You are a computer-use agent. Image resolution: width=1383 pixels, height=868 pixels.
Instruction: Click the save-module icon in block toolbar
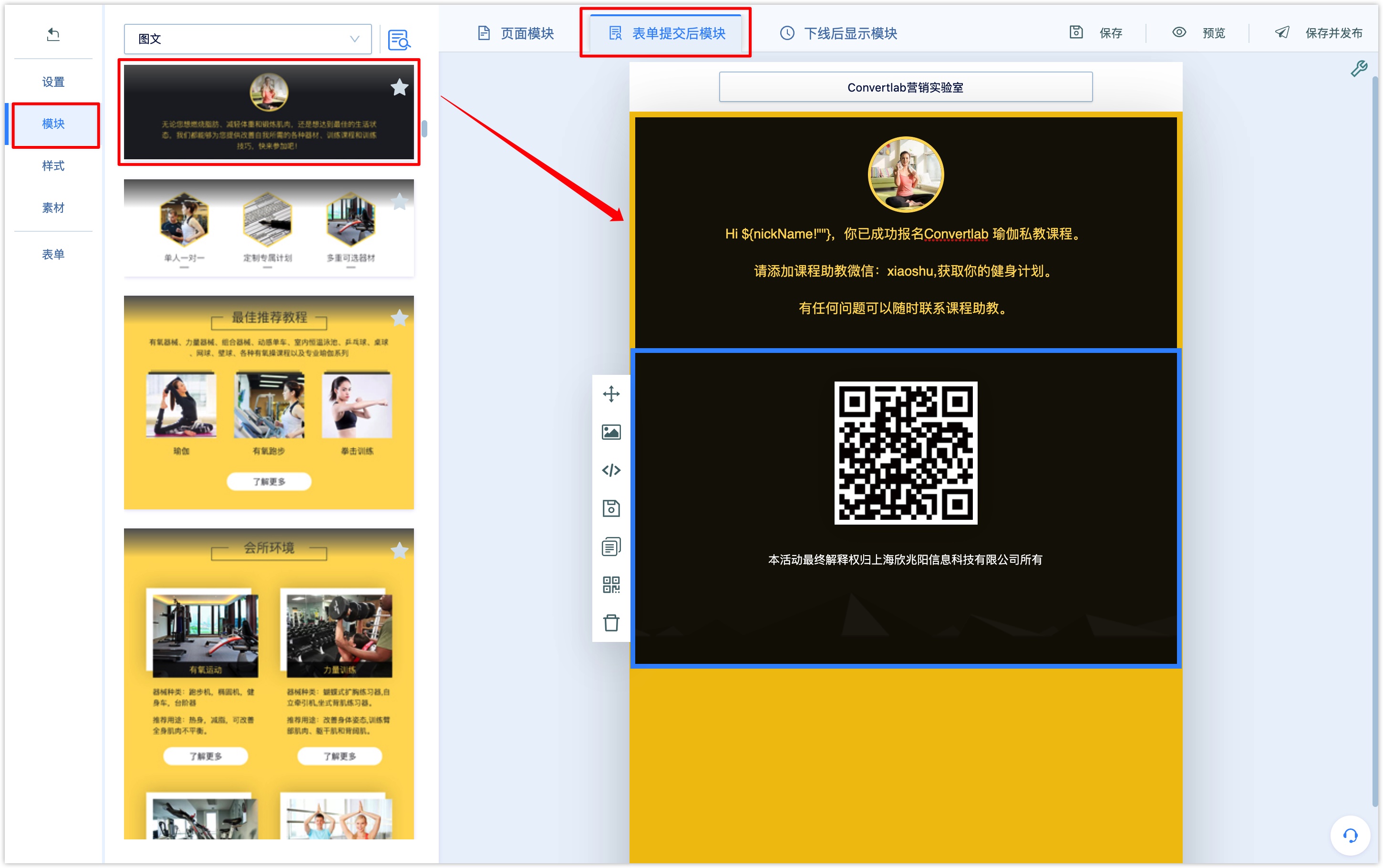pyautogui.click(x=610, y=508)
